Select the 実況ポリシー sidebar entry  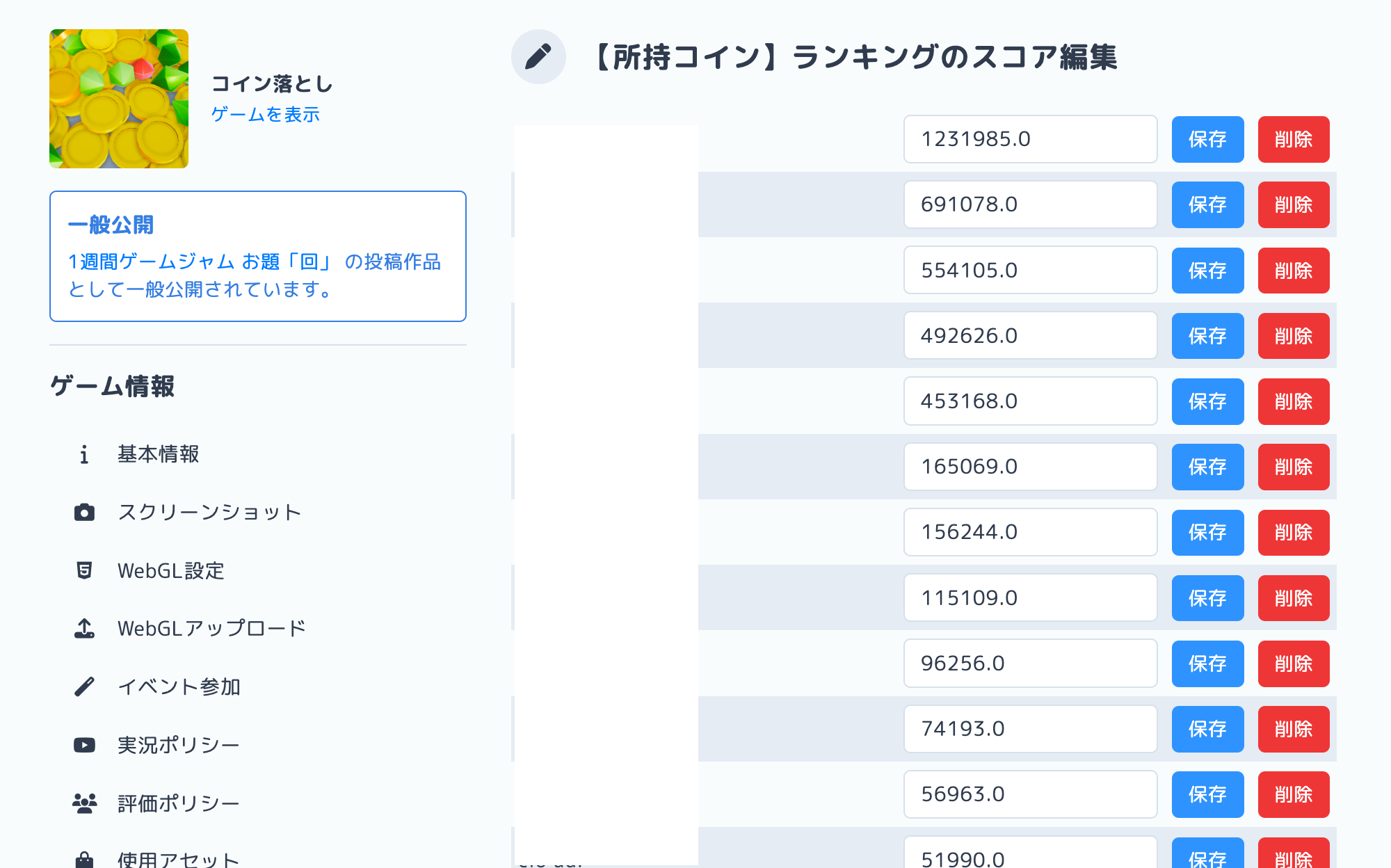pyautogui.click(x=177, y=744)
